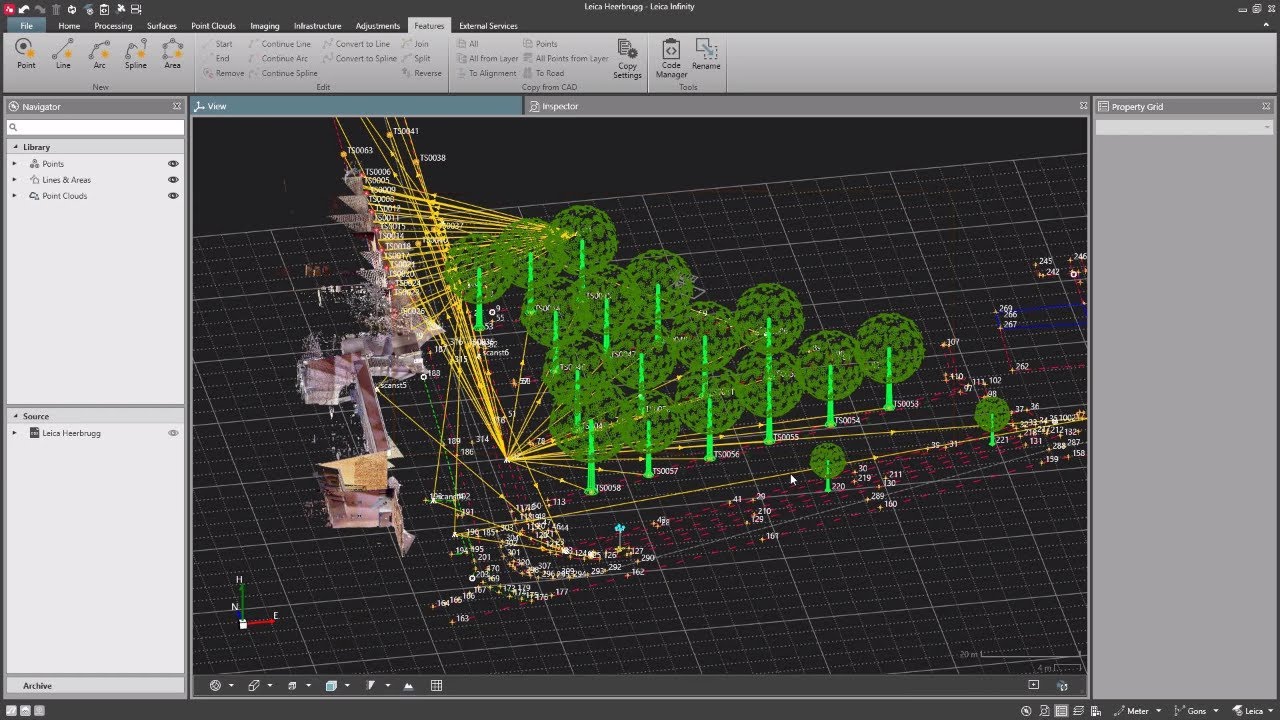Hide the Points library visibility eye

[173, 164]
